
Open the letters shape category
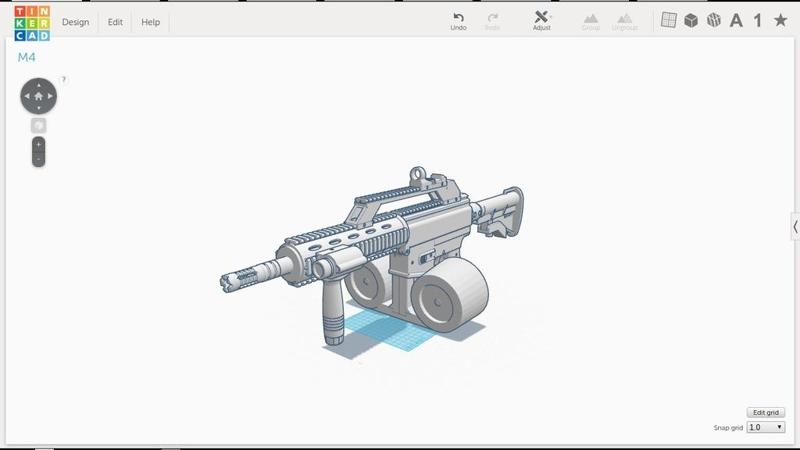pyautogui.click(x=736, y=20)
